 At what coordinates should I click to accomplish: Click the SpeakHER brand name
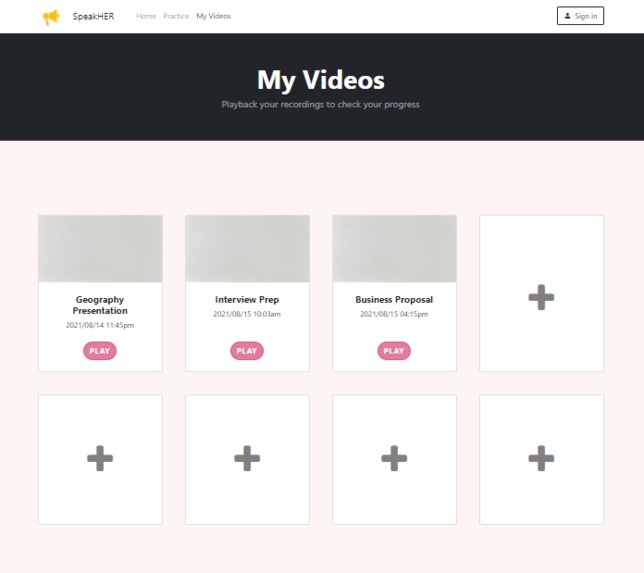tap(93, 16)
